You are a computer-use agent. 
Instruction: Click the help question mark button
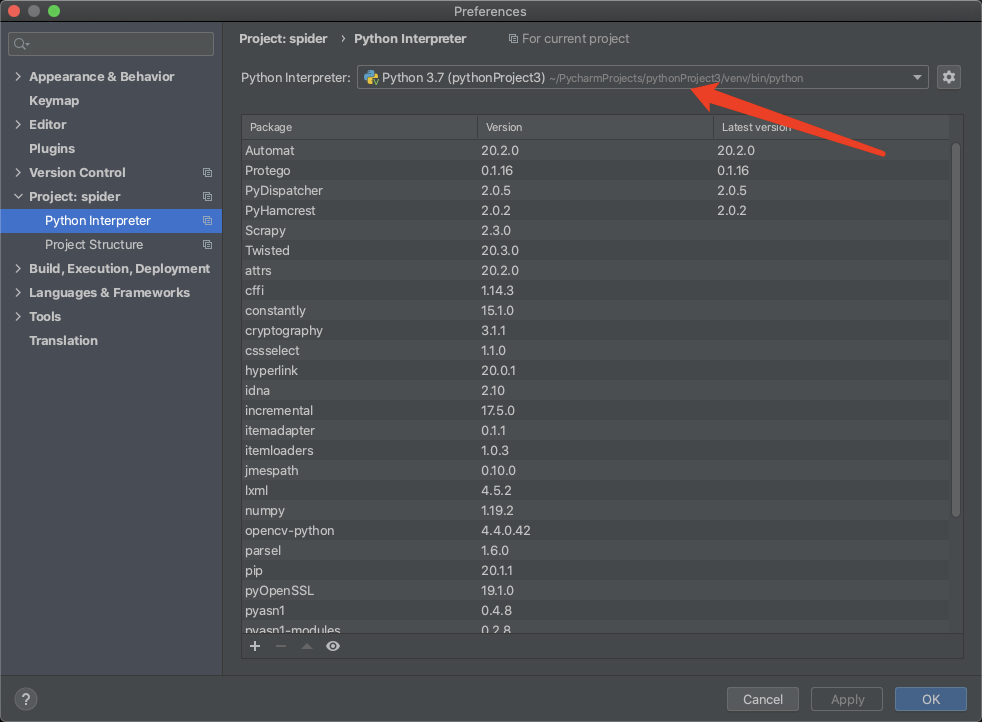[26, 699]
